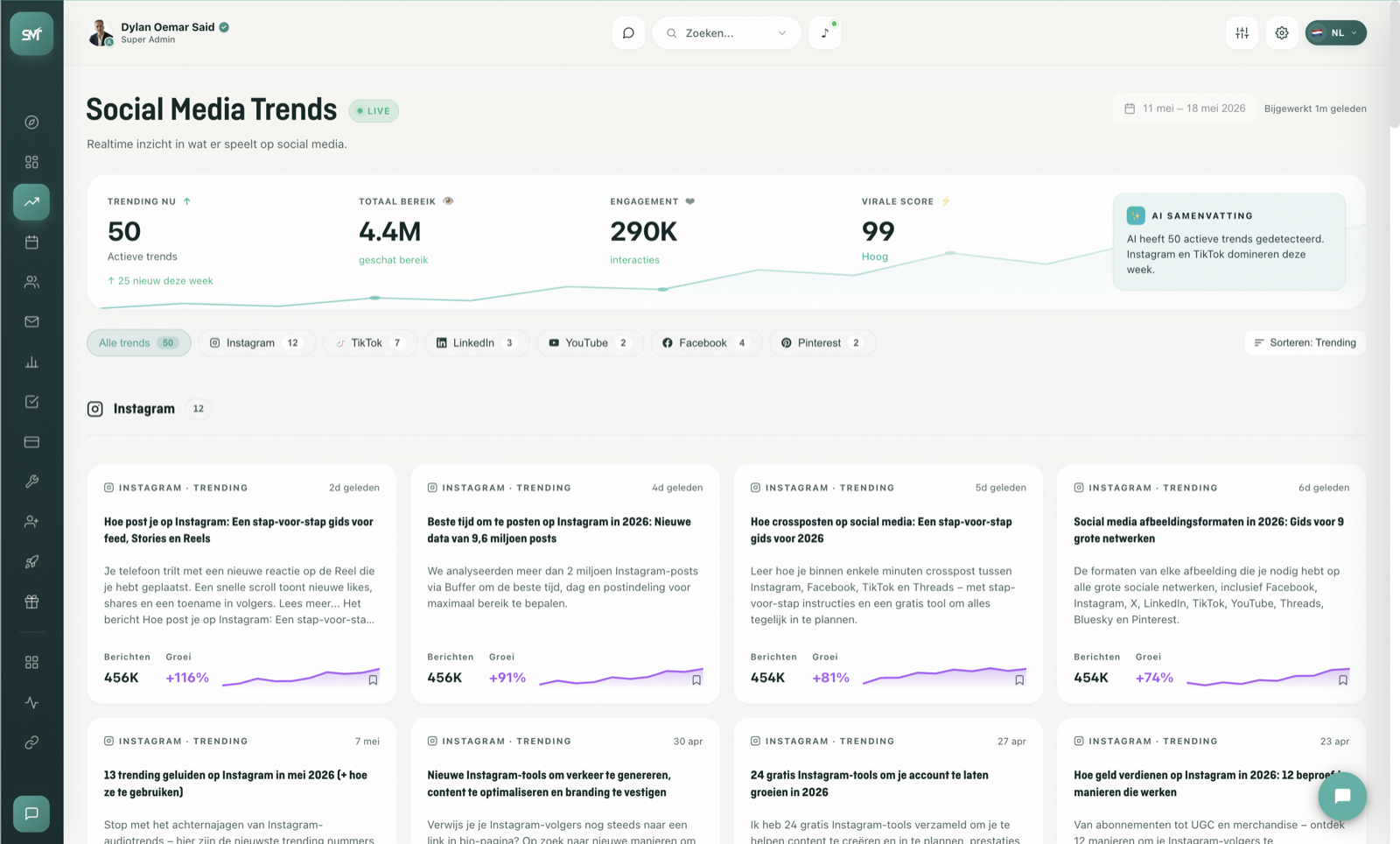Open the Sorteren: Trending dropdown
The image size is (1400, 844).
coord(1305,342)
